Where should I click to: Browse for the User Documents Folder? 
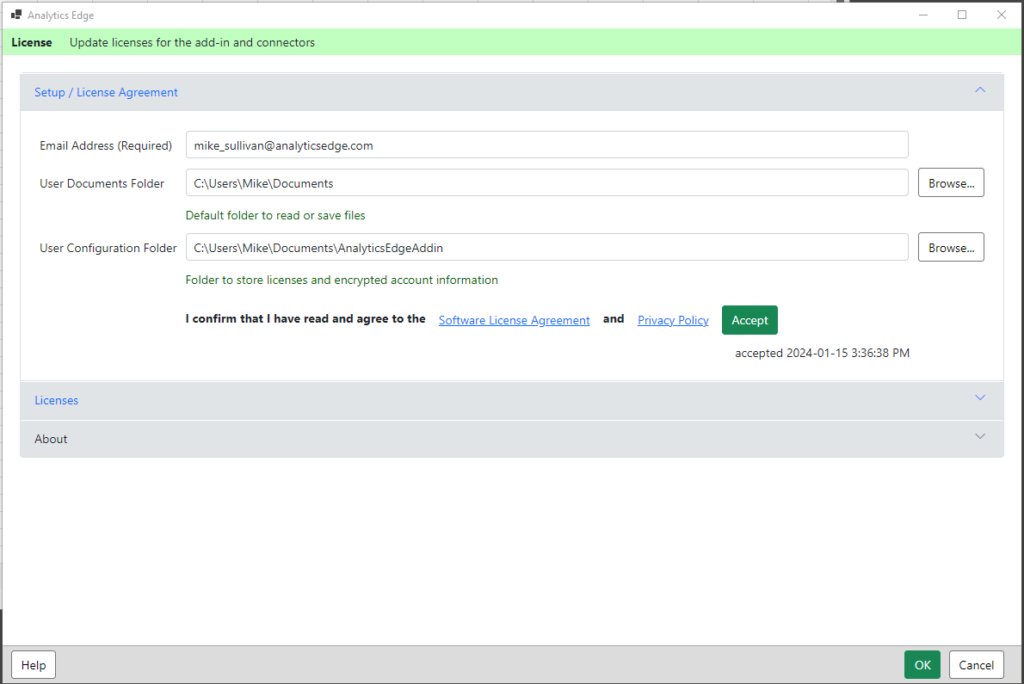pos(951,183)
